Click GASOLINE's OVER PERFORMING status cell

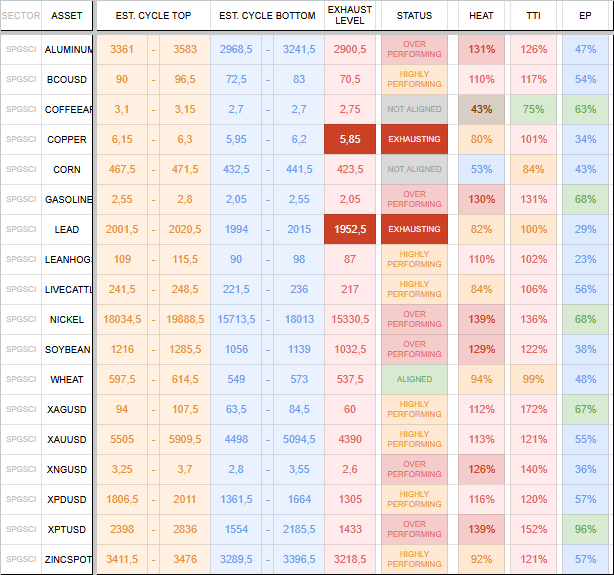414,199
